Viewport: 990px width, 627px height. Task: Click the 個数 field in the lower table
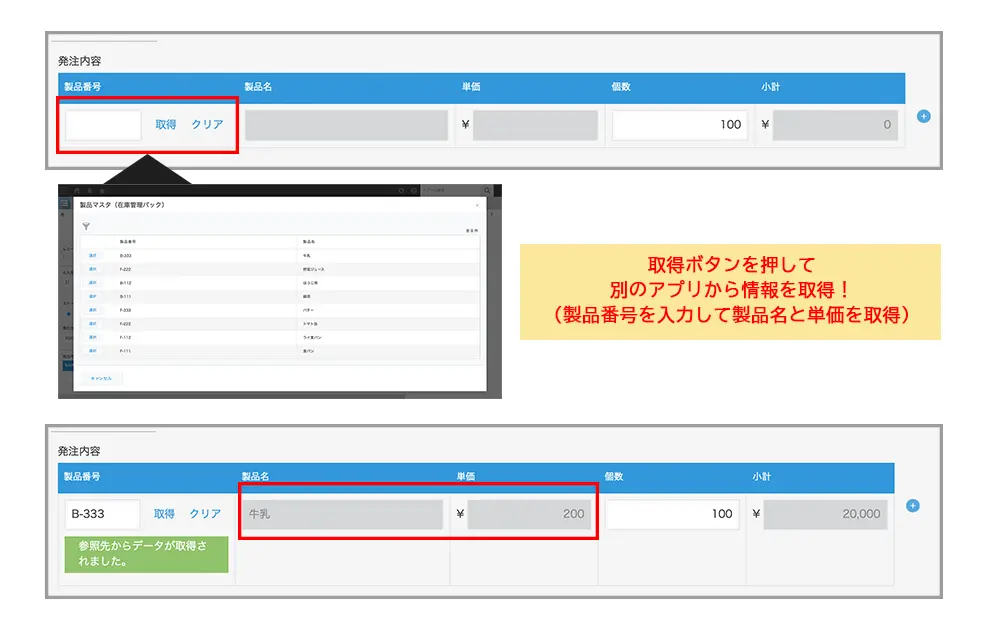672,514
